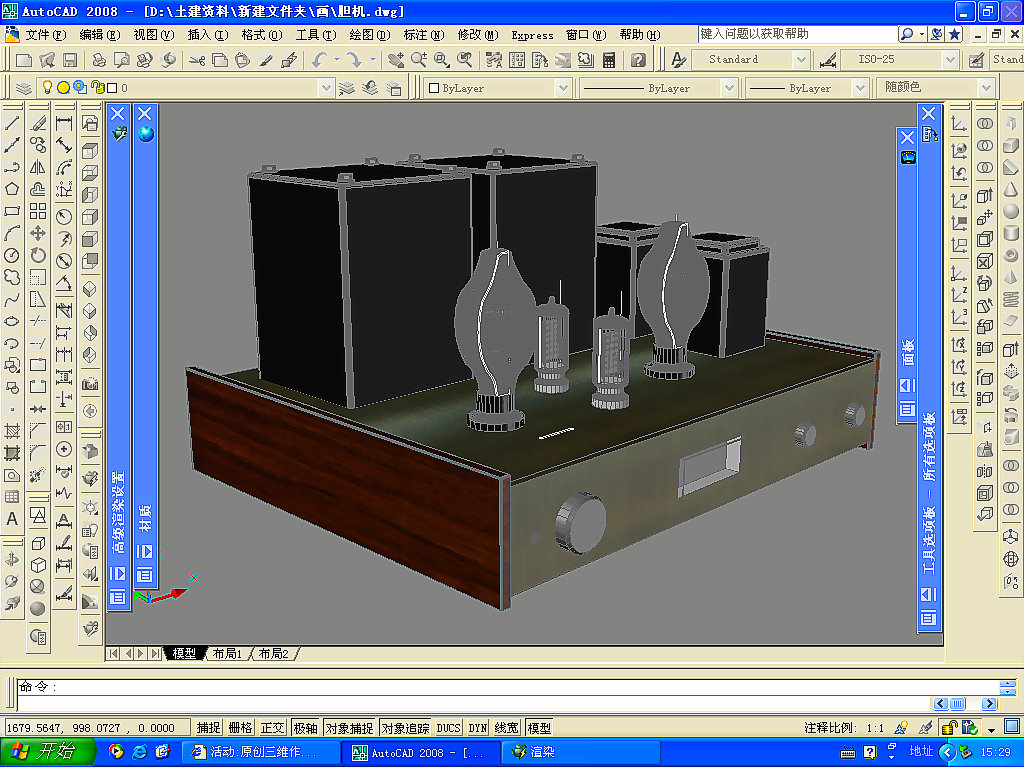Screen dimensions: 1024x768
Task: Toggle 对象追踪 object snap tracking
Action: point(406,728)
